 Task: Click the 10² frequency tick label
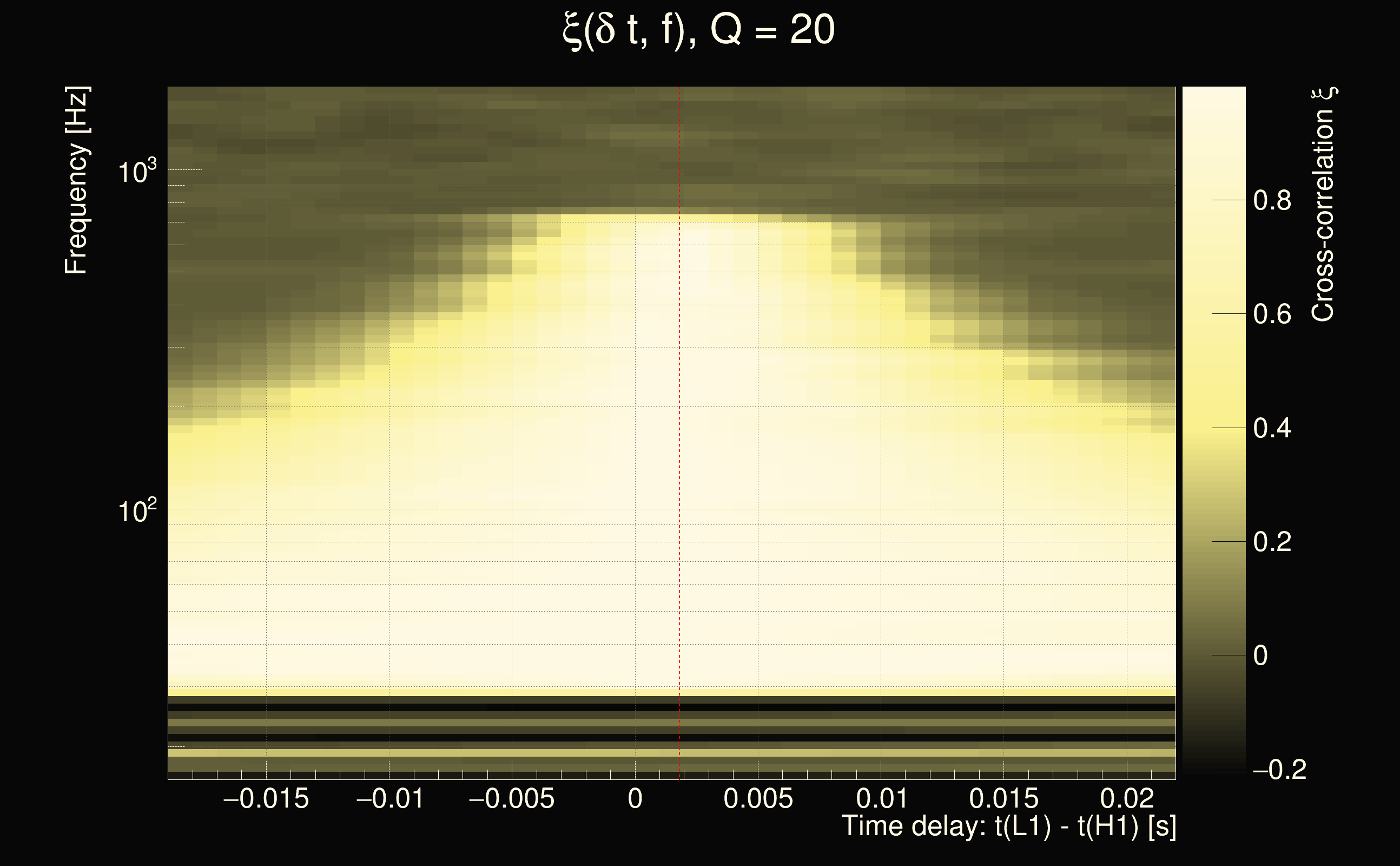click(136, 511)
